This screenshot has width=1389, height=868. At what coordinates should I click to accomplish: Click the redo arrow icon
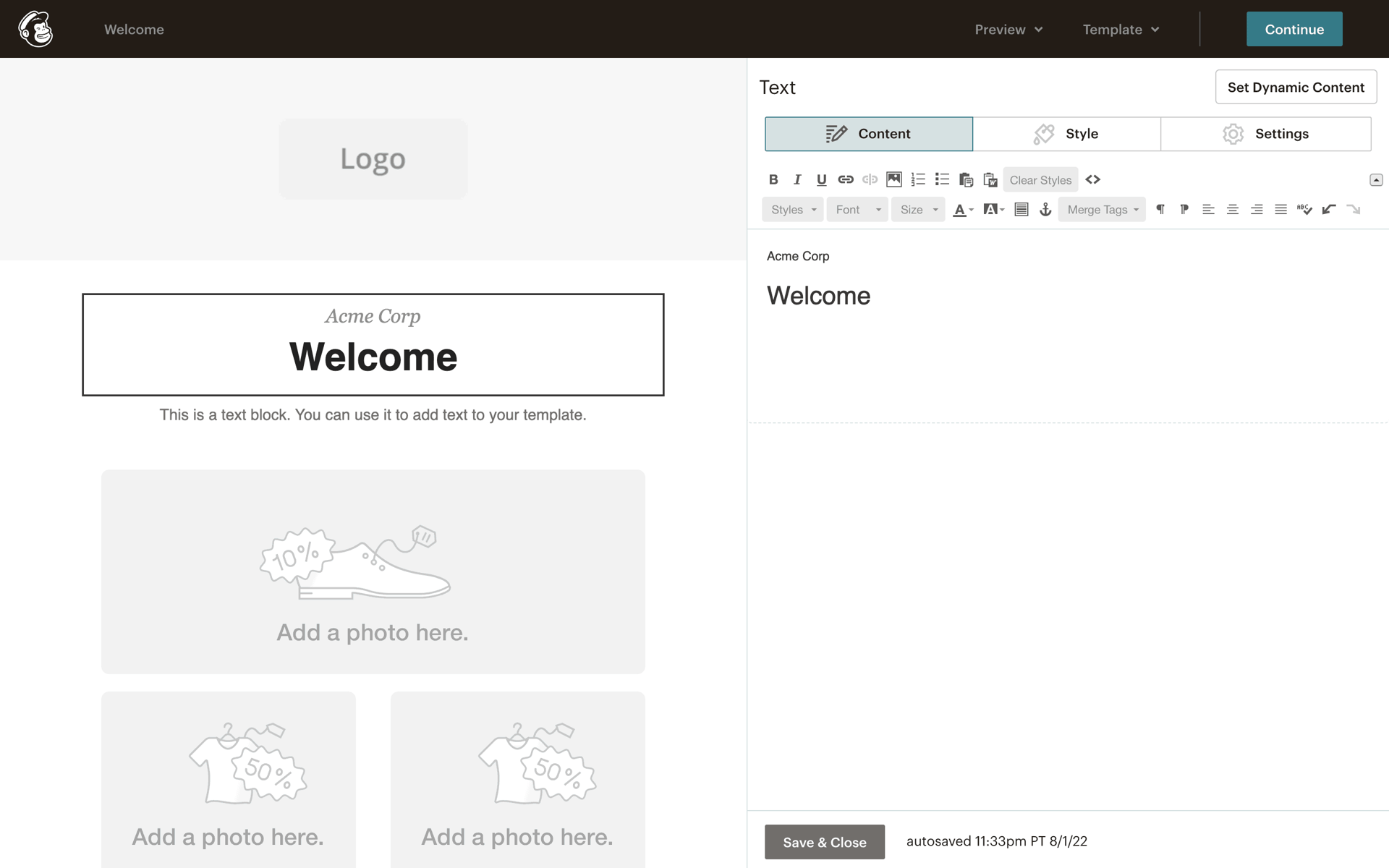point(1353,210)
